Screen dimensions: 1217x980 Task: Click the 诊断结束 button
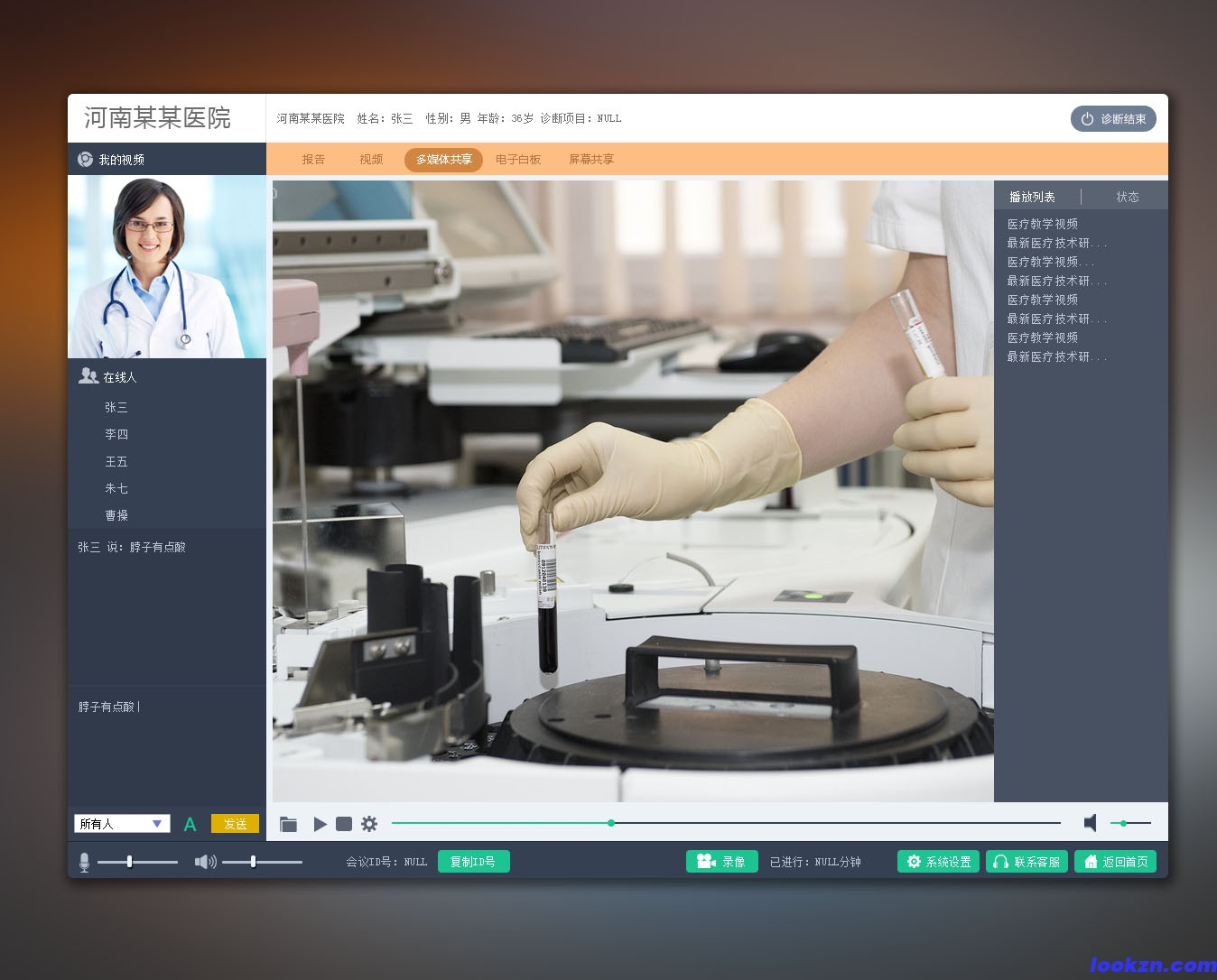1113,119
